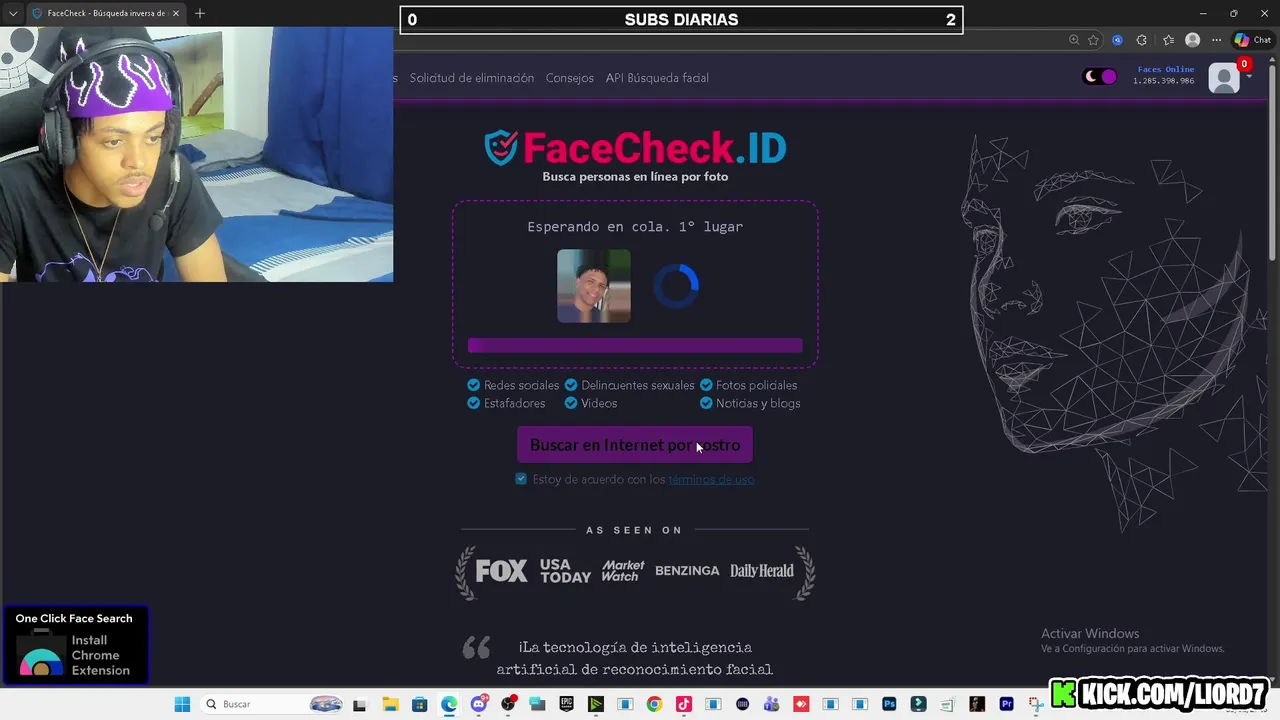Open Photoshop from the taskbar
Viewport: 1280px width, 720px height.
pos(889,704)
